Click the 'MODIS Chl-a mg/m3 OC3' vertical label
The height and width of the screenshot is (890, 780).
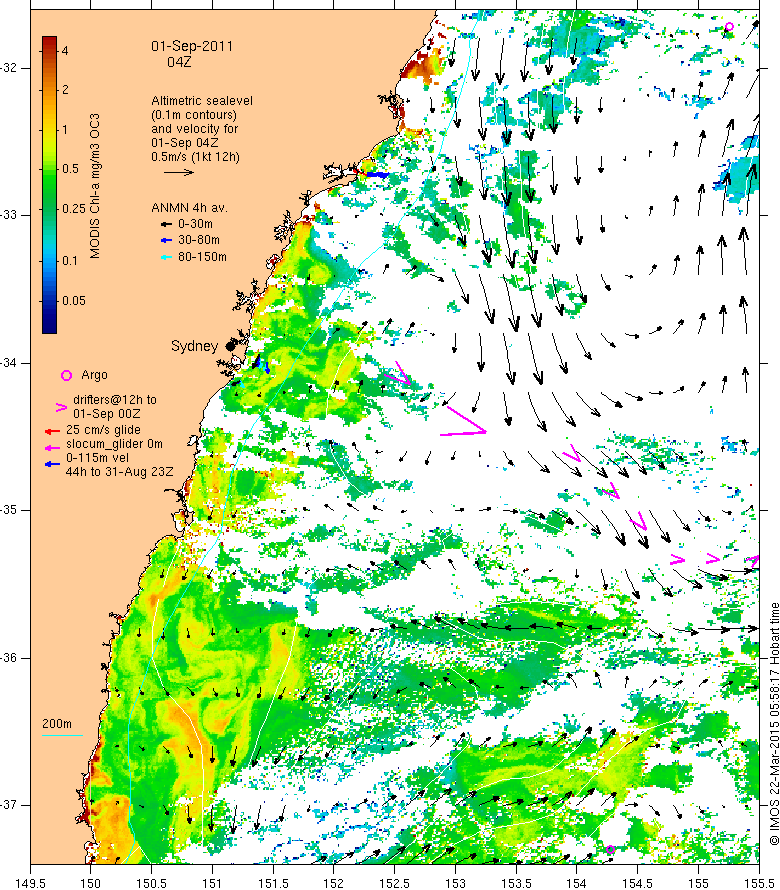point(94,186)
